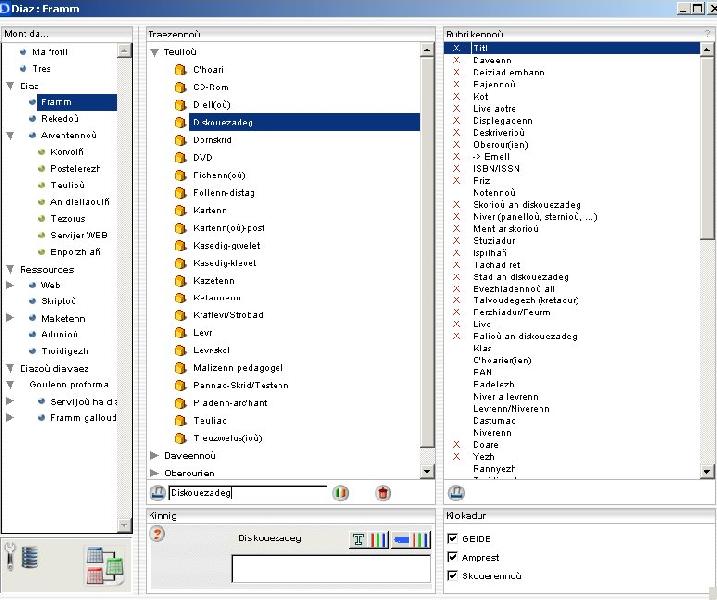717x600 pixels.
Task: Expand the Oberourien tree node
Action: [154, 473]
